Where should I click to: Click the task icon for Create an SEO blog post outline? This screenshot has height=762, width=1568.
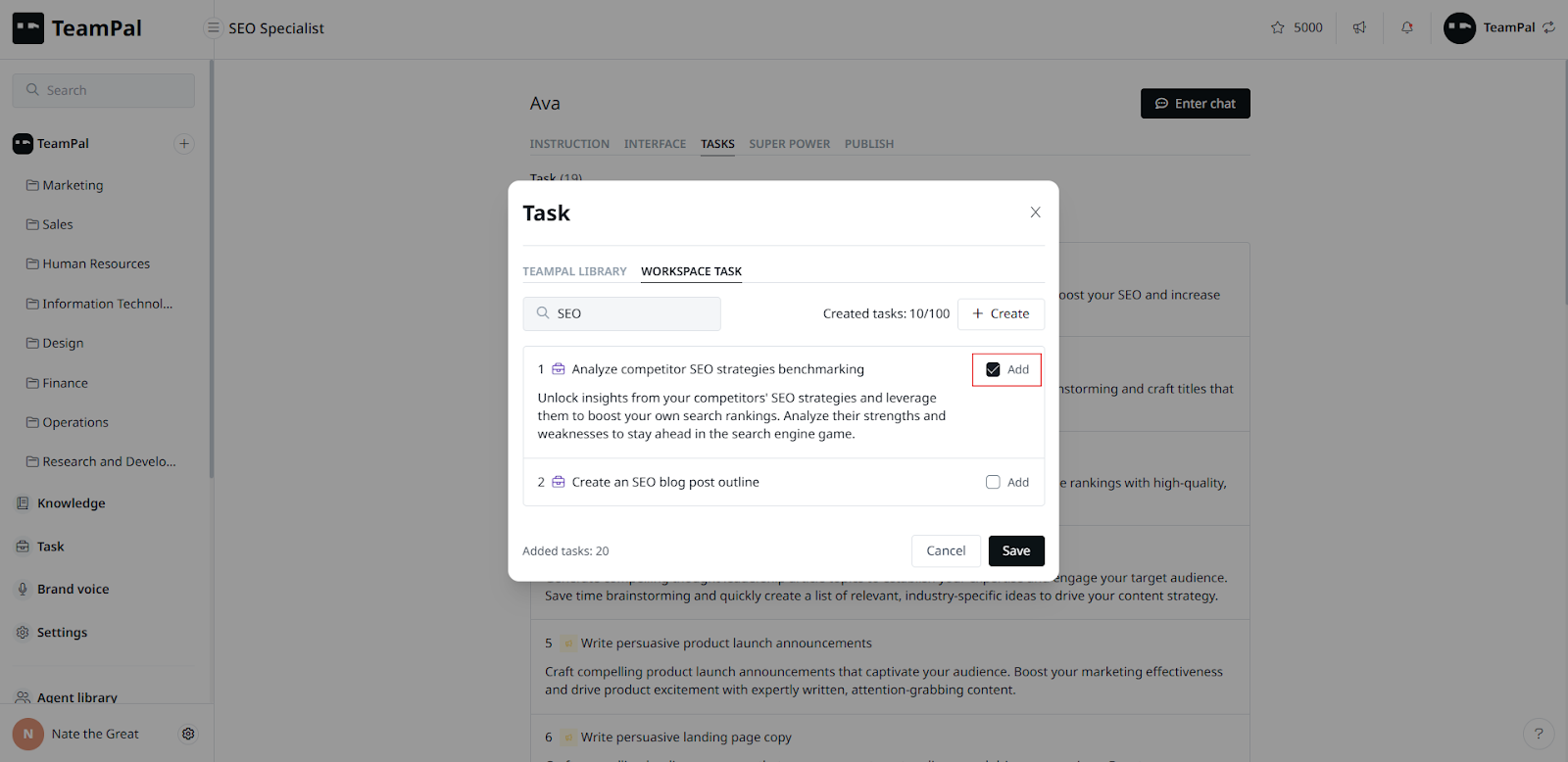coord(559,482)
